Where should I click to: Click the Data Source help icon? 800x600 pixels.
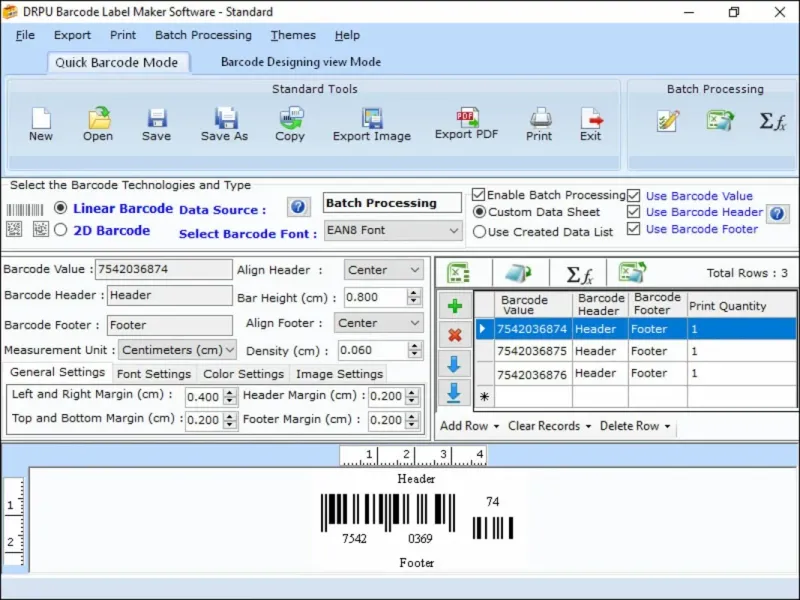(x=298, y=207)
